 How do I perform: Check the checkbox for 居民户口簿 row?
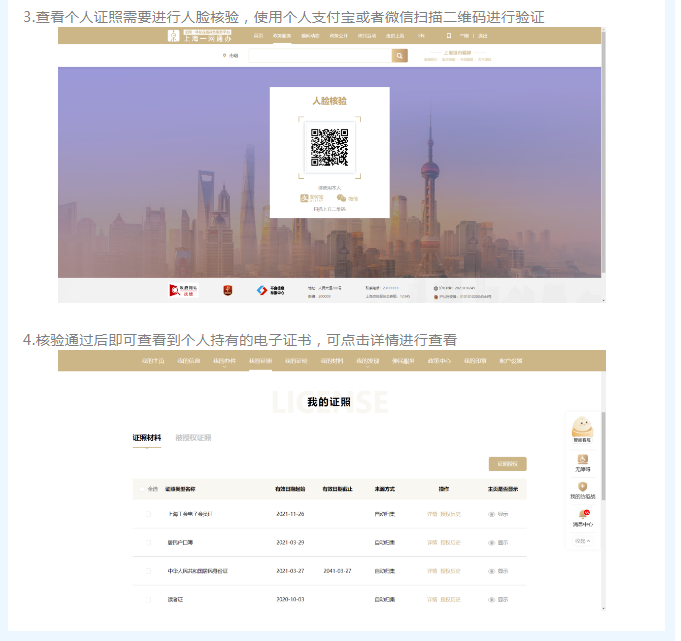[x=148, y=542]
